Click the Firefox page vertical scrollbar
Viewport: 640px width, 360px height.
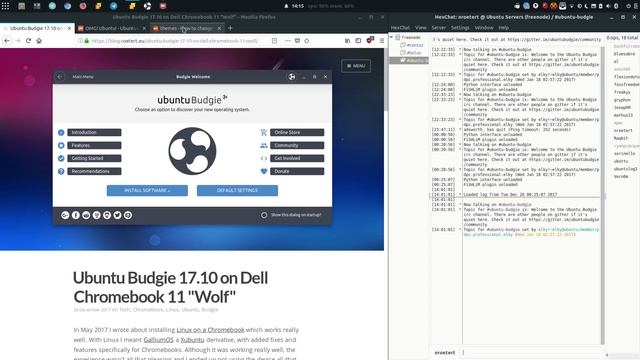point(386,80)
